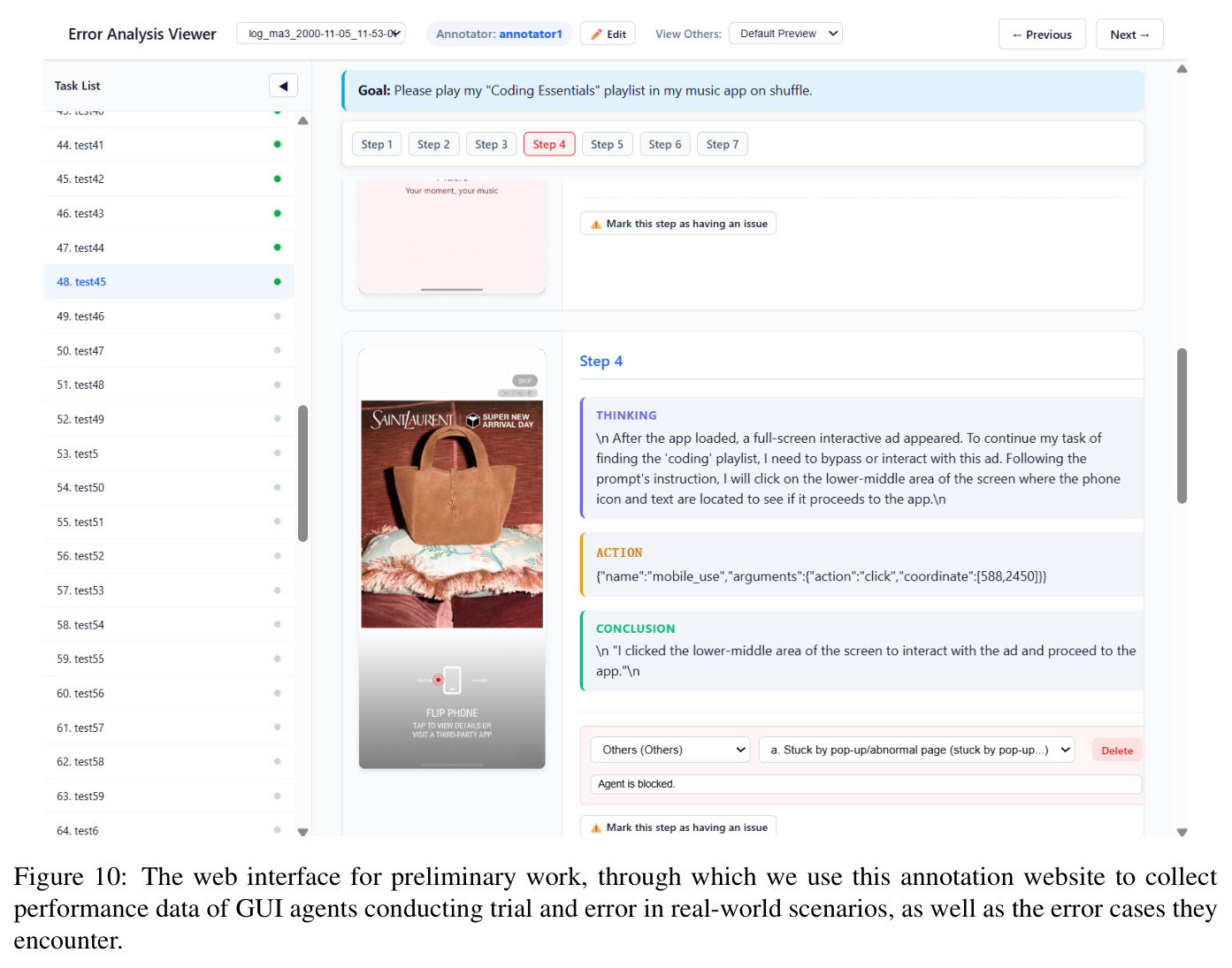Viewport: 1232px width, 968px height.
Task: Select task 61. test57
Action: click(169, 728)
